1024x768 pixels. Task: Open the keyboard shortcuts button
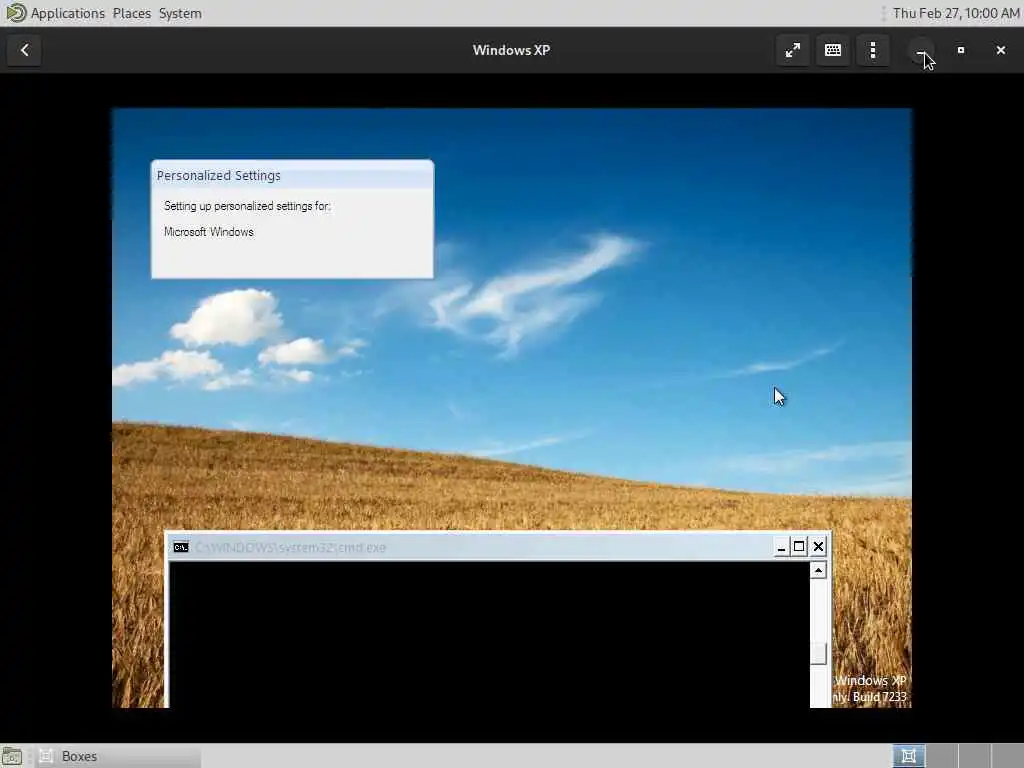pos(833,50)
